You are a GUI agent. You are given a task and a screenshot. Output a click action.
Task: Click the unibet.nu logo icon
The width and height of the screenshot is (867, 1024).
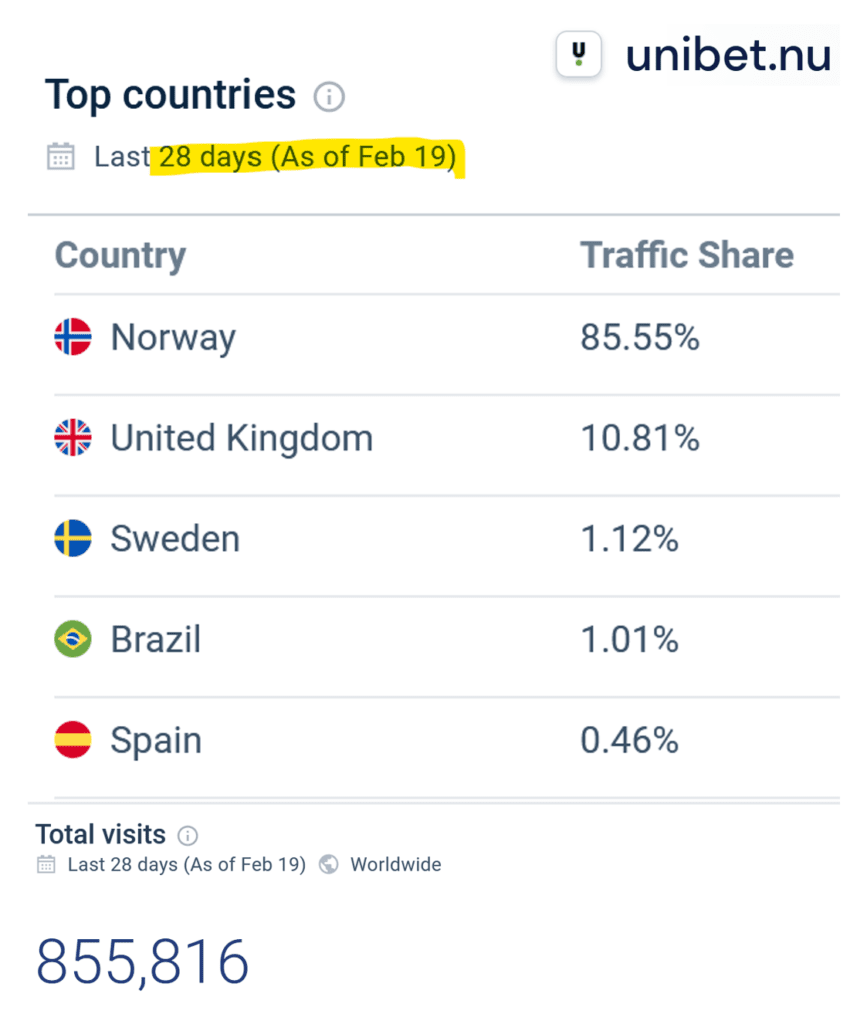click(579, 54)
